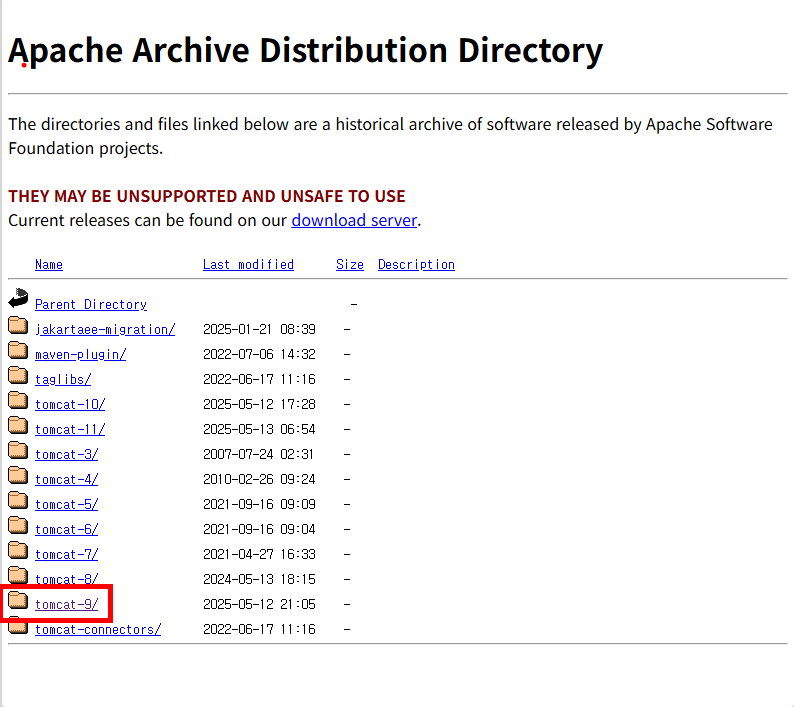
Task: Click folder icon beside maven-plugin/
Action: click(x=18, y=350)
